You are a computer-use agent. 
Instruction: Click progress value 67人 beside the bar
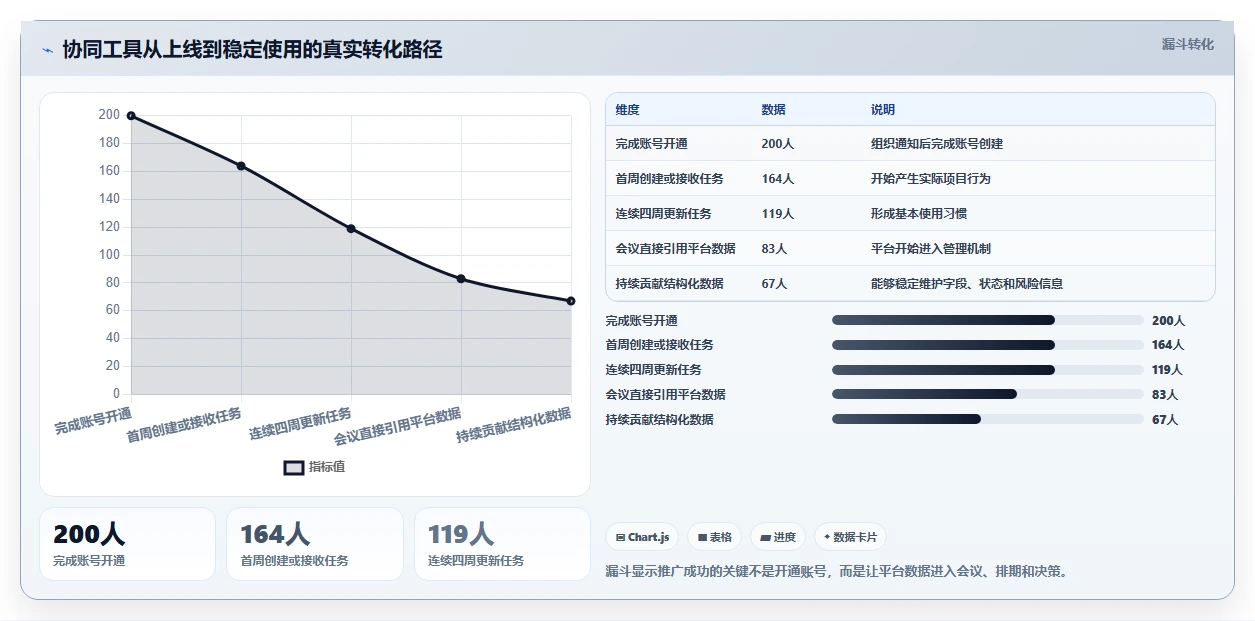(x=1165, y=420)
